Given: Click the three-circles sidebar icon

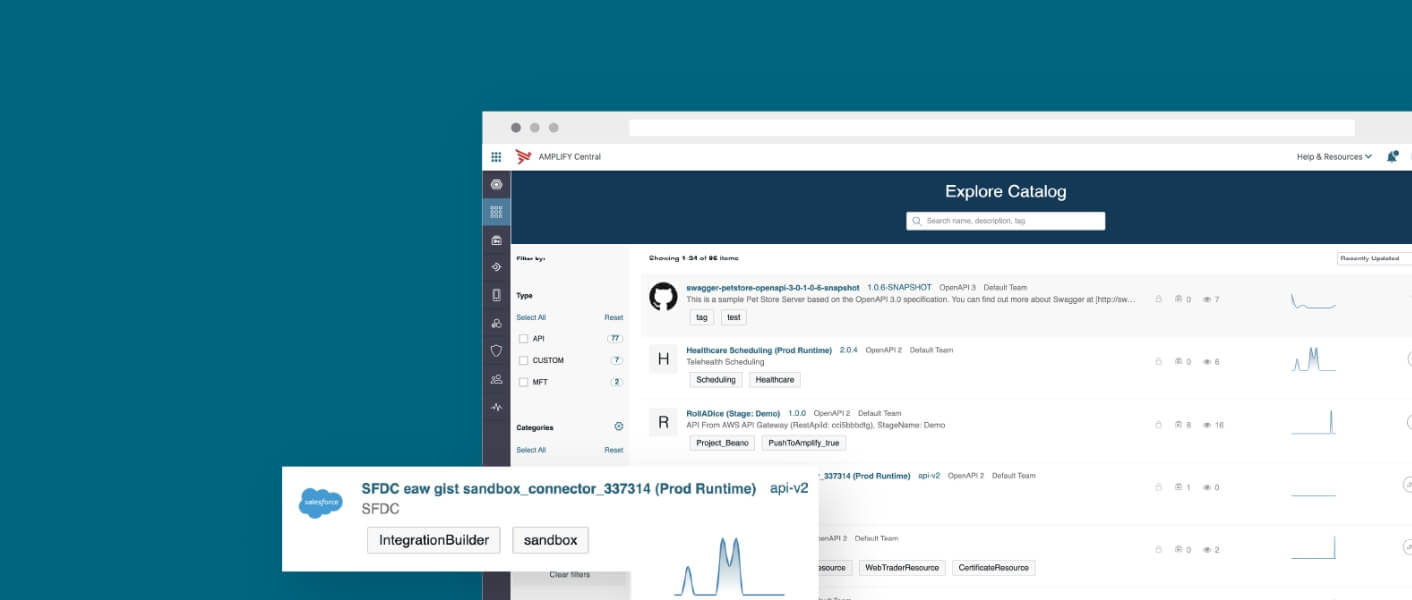Looking at the screenshot, I should pos(496,323).
